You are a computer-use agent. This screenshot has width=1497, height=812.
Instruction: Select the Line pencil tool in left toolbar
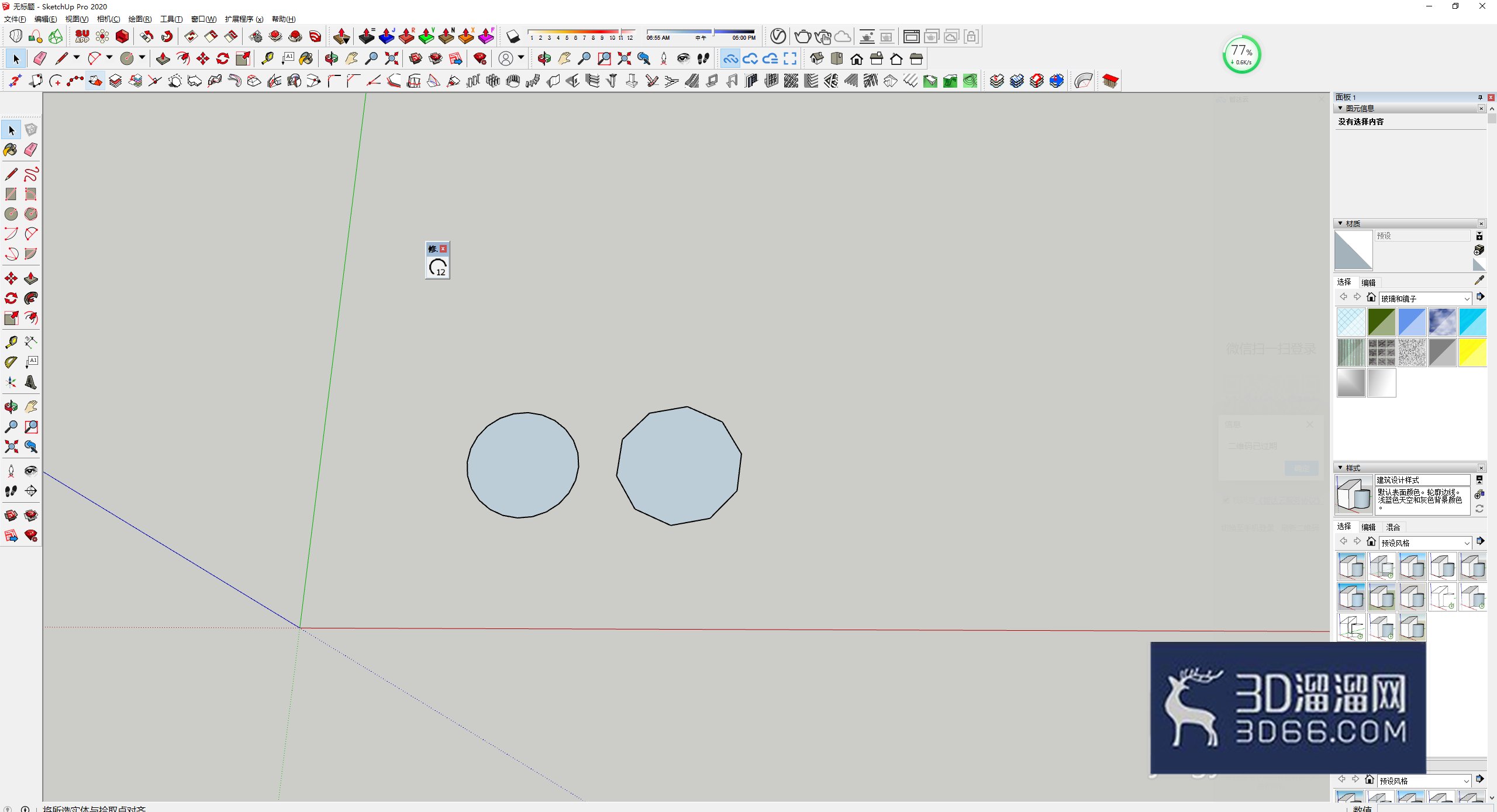point(11,174)
